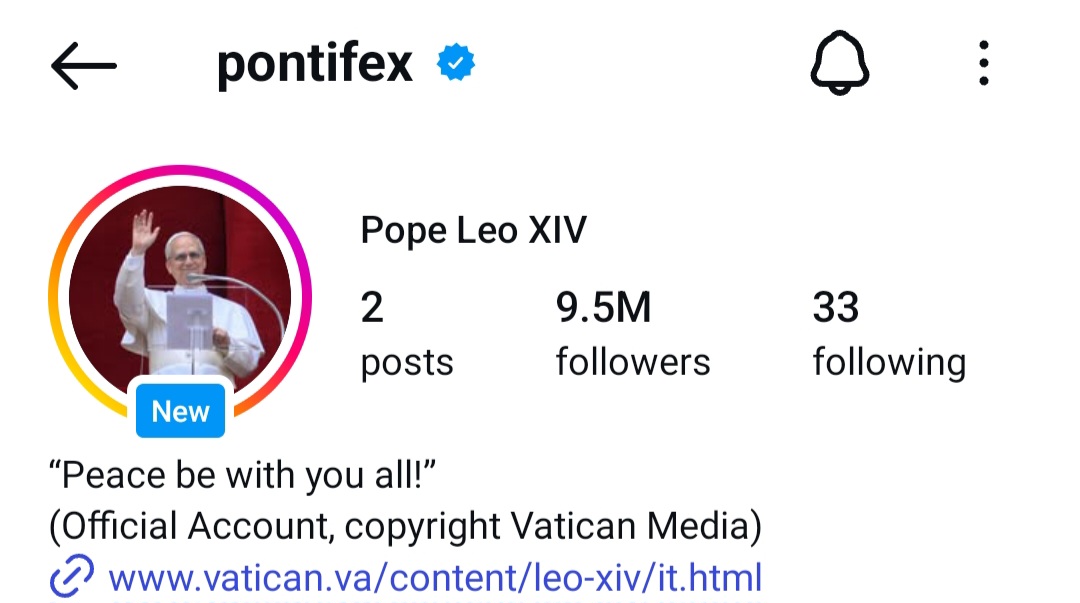Viewport: 1080px width, 603px height.
Task: Open the Vatican website link
Action: [x=435, y=578]
